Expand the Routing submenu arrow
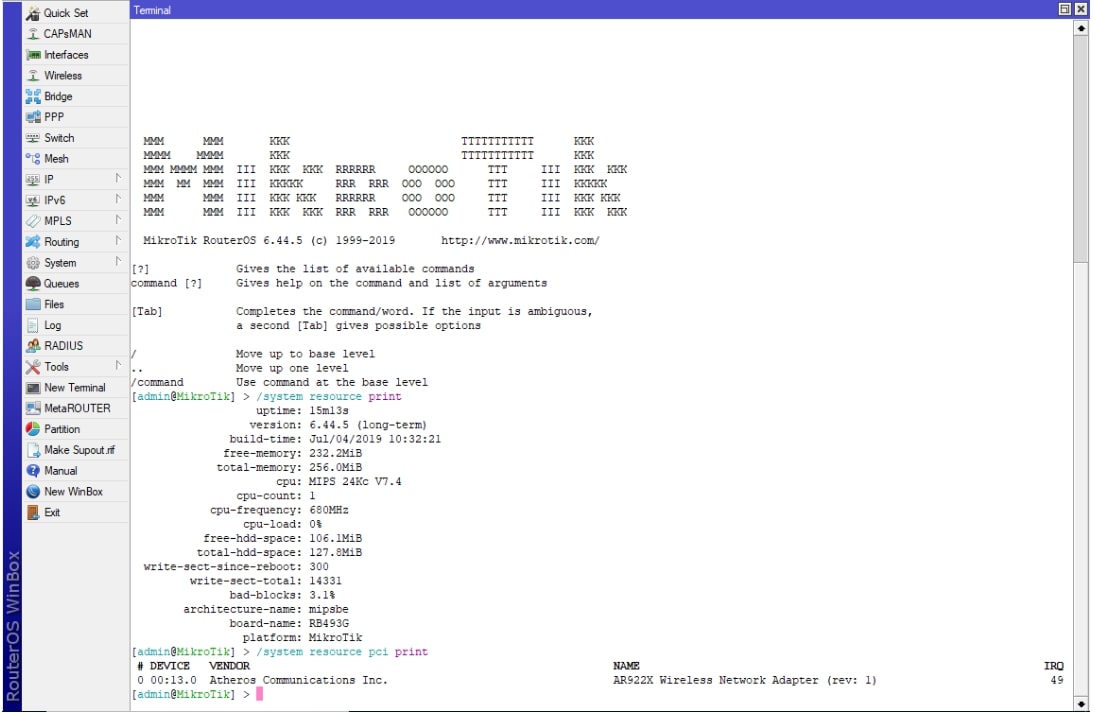Screen dimensions: 1095x713 point(118,241)
